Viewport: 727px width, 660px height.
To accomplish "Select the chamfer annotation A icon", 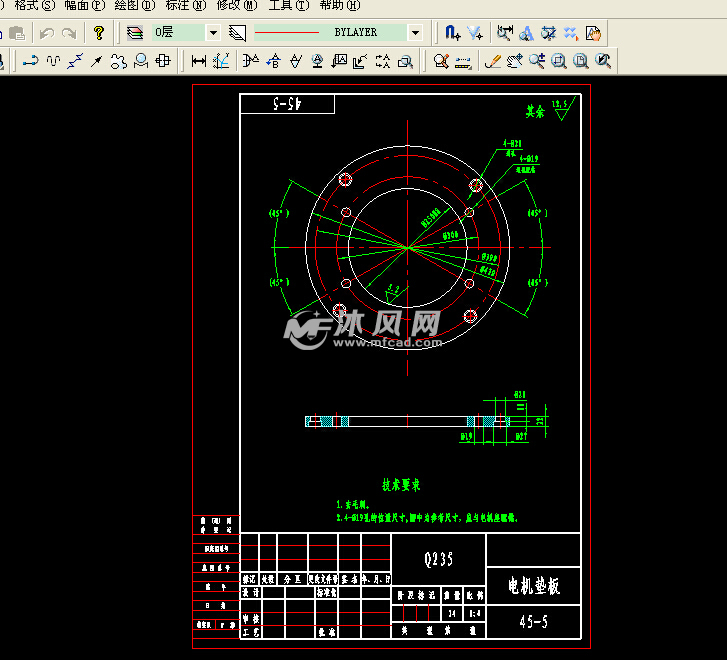I will tap(251, 61).
